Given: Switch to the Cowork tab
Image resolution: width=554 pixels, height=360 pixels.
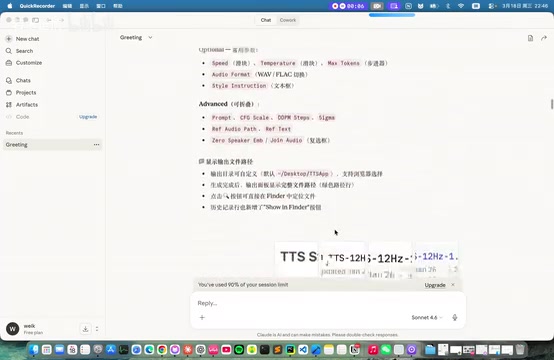Looking at the screenshot, I should [x=288, y=20].
